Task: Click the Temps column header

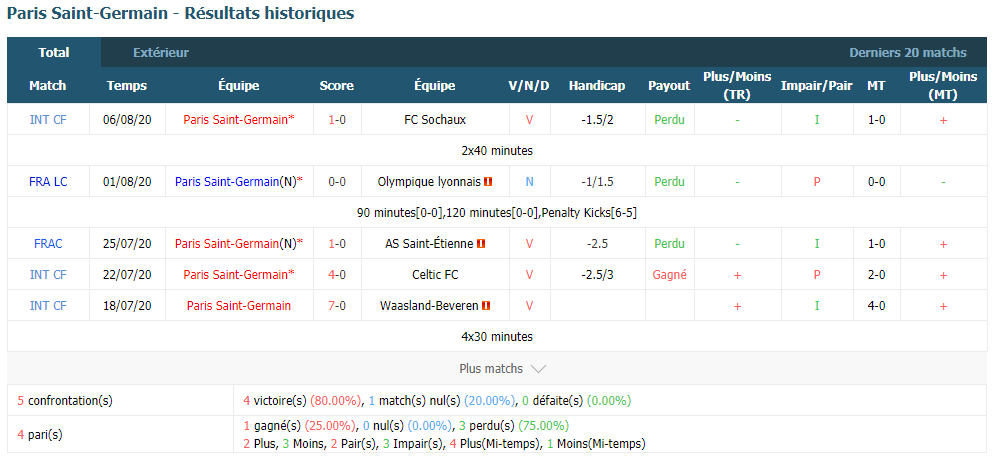Action: coord(127,86)
